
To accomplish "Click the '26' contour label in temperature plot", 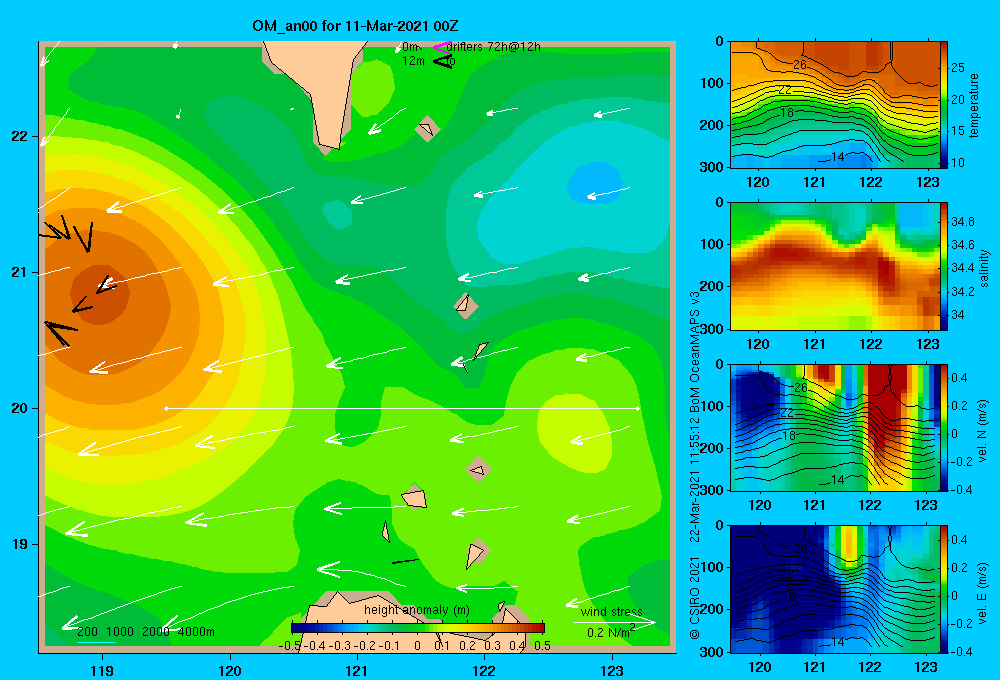I will click(x=800, y=64).
